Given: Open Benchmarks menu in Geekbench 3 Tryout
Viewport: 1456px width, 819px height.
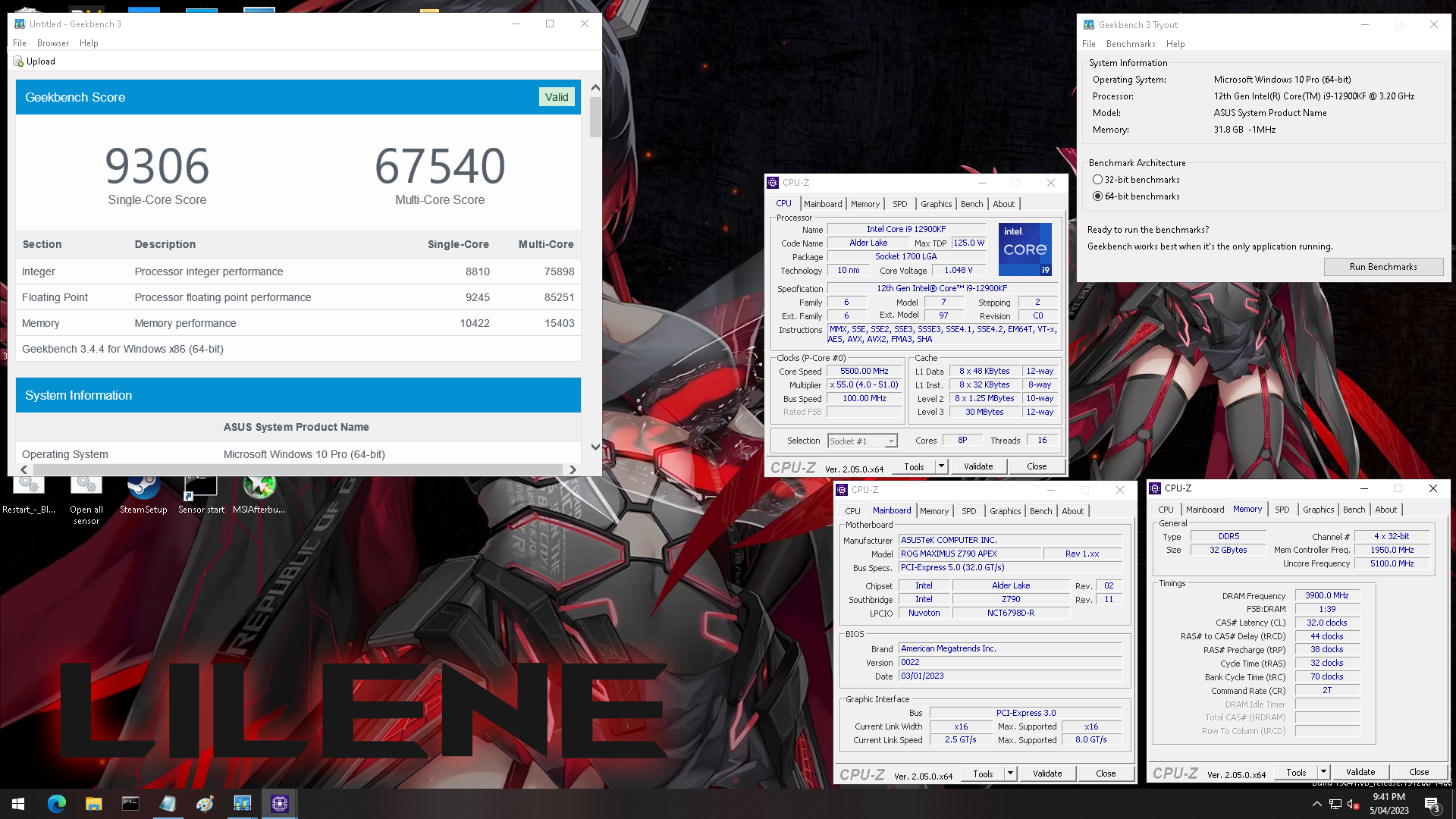Looking at the screenshot, I should pyautogui.click(x=1131, y=44).
